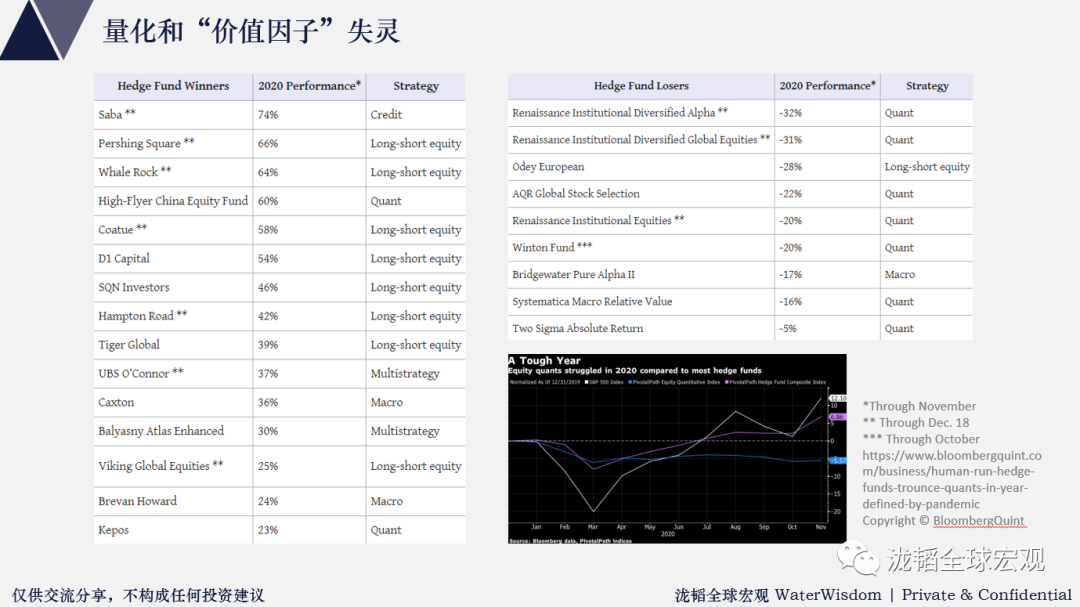Open the 'A Tough Year' Bloomberg chart image
1080x607 pixels.
pyautogui.click(x=677, y=449)
